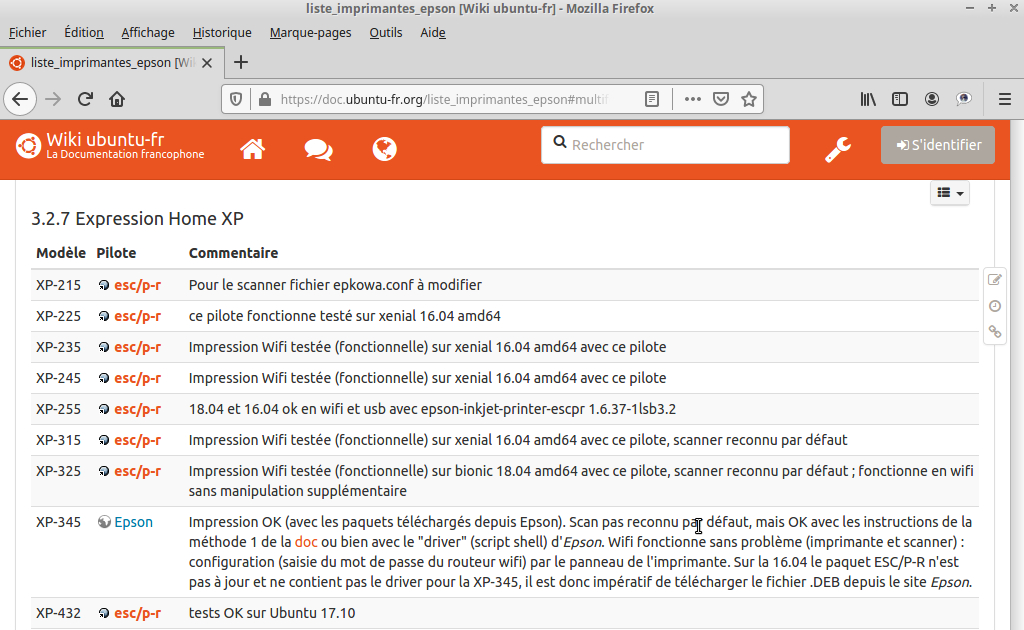Viewport: 1024px width, 630px height.
Task: Open the Aide menu
Action: tap(432, 33)
